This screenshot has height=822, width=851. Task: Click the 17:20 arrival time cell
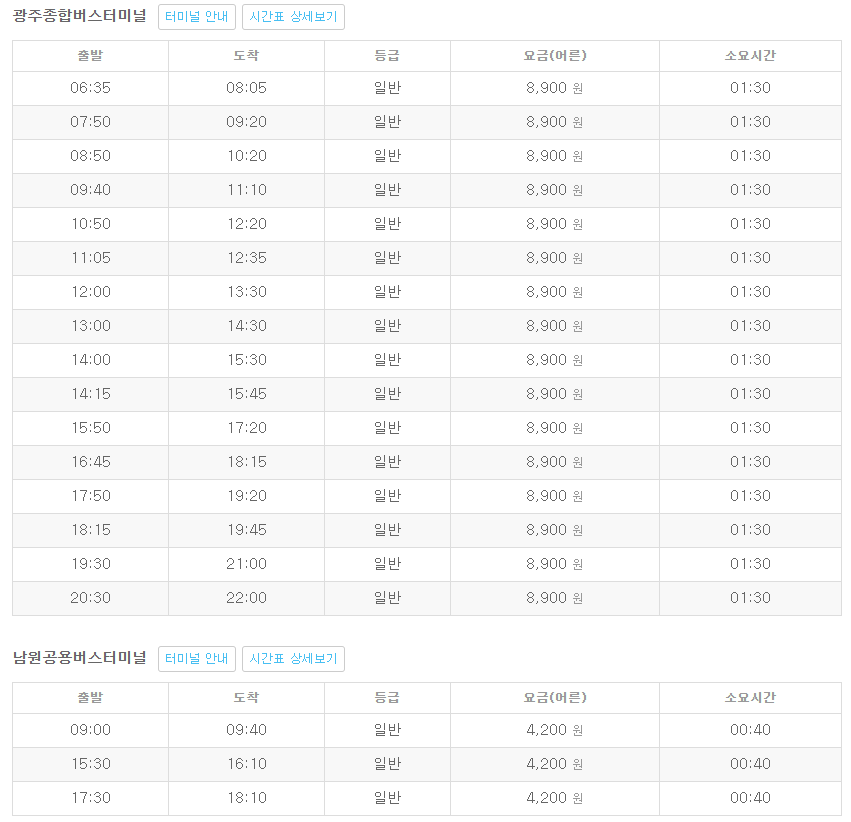coord(246,428)
